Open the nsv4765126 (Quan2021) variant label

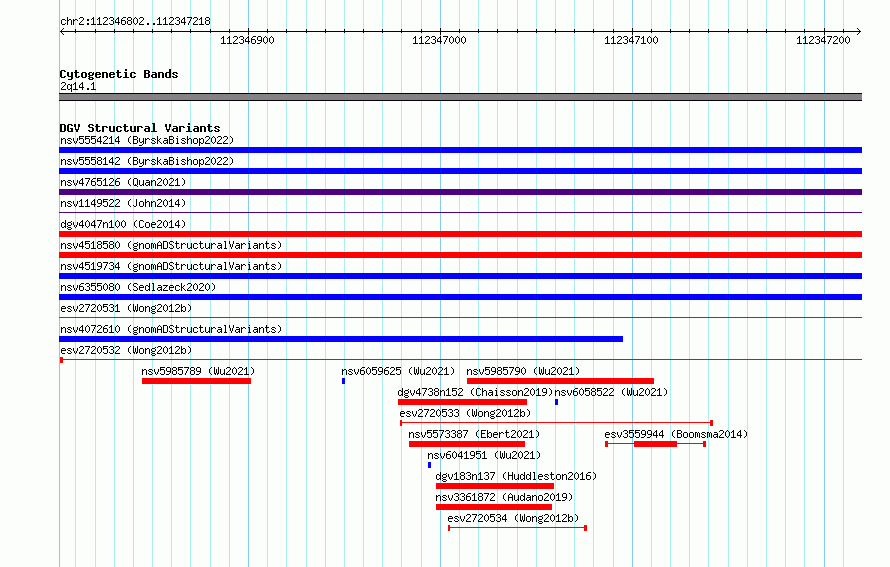pyautogui.click(x=123, y=182)
